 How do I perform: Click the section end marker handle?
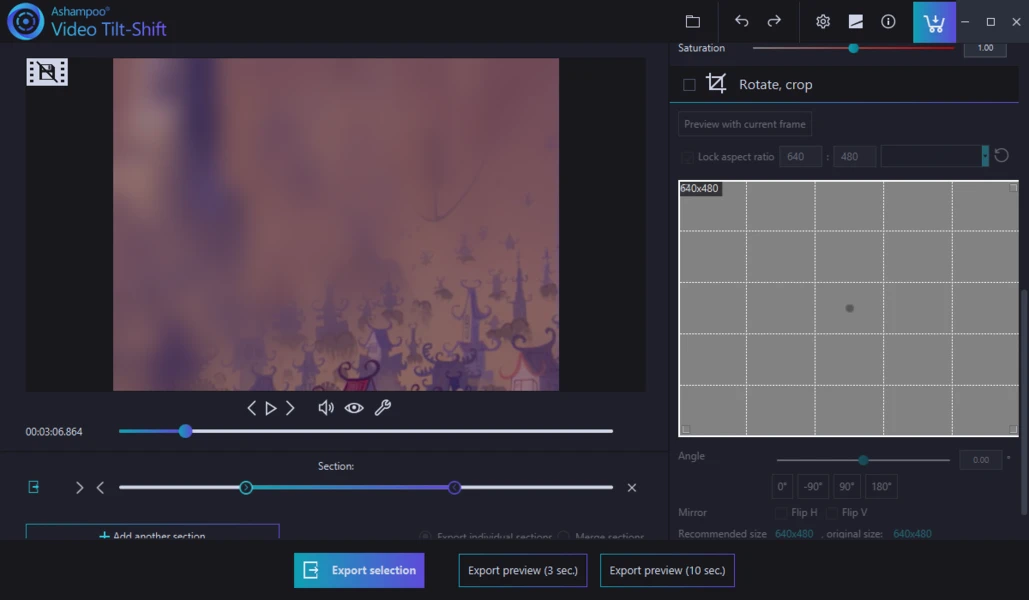point(454,488)
